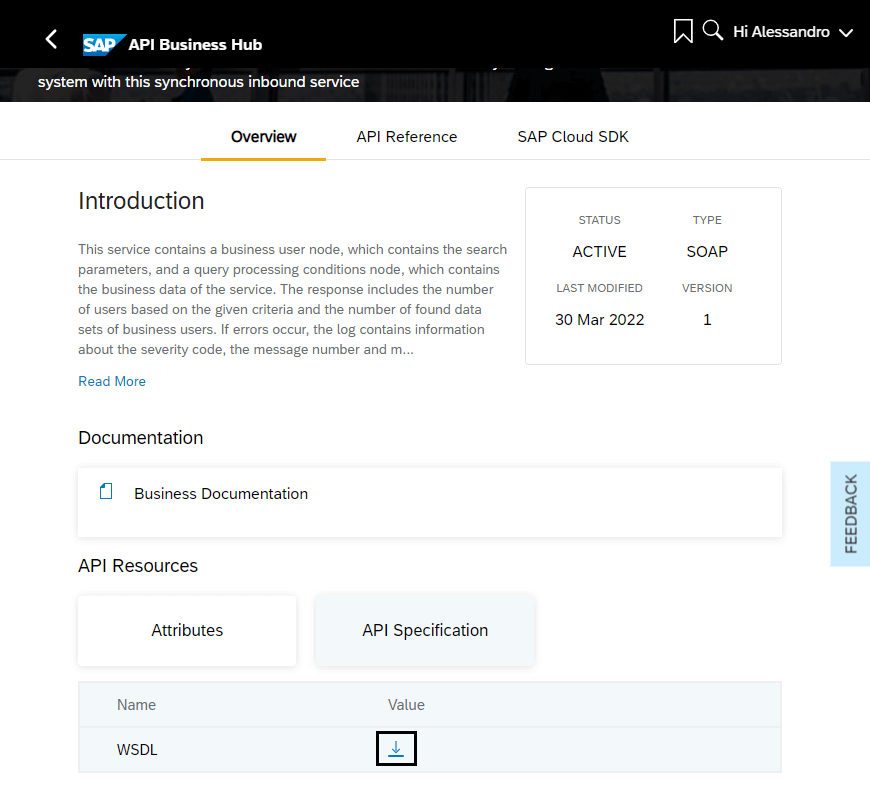This screenshot has width=870, height=797.
Task: Open the SAP Cloud SDK tab
Action: (x=573, y=137)
